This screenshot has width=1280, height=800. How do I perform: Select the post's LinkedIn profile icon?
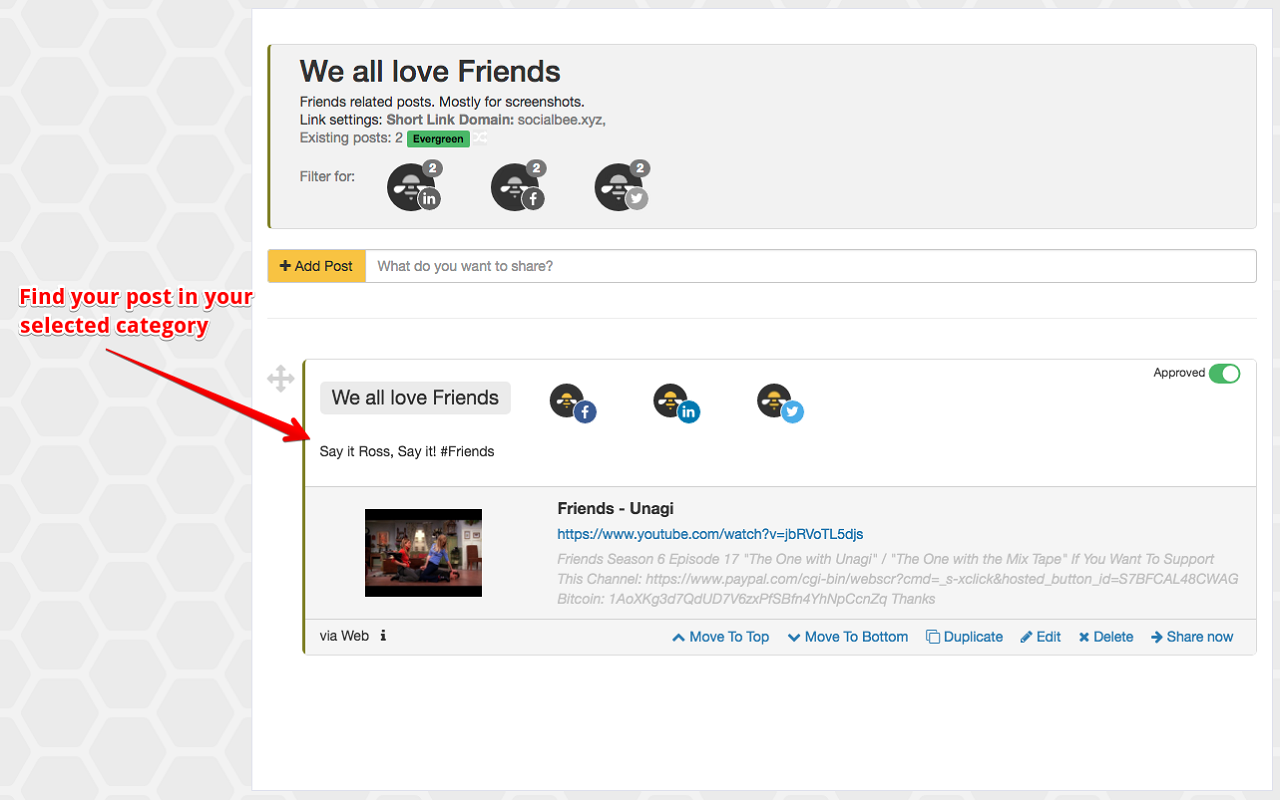pos(676,402)
